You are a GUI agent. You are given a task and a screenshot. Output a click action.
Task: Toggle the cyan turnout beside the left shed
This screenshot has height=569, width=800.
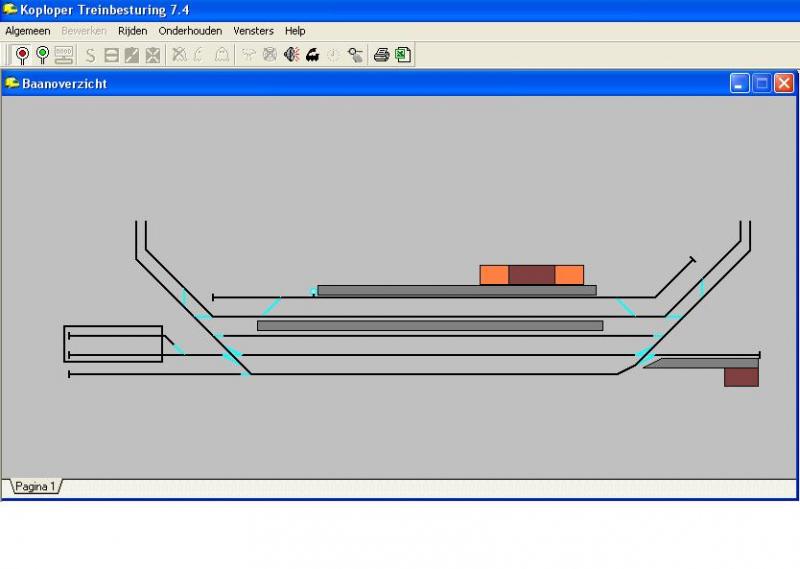(x=178, y=348)
